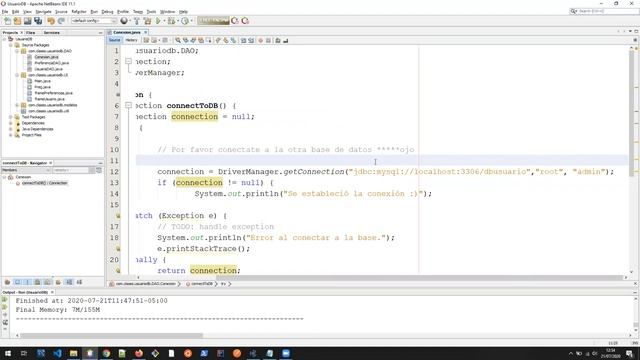Toggle Show Static Members filter in Navigator

28,282
